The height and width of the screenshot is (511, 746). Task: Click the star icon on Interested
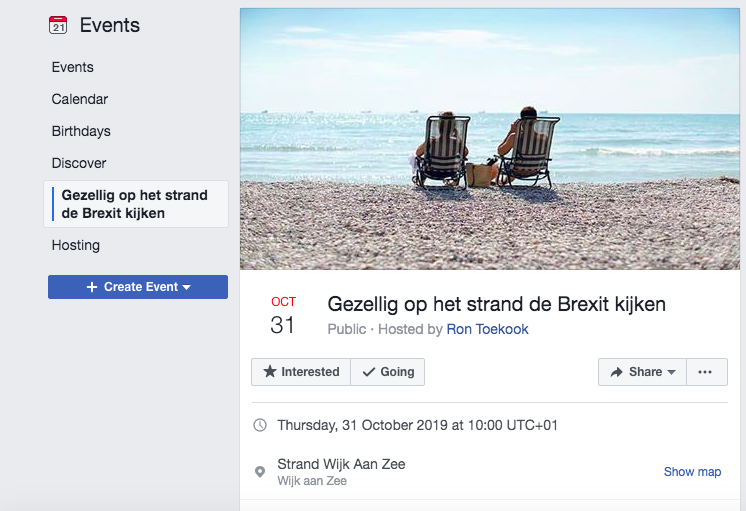(270, 372)
